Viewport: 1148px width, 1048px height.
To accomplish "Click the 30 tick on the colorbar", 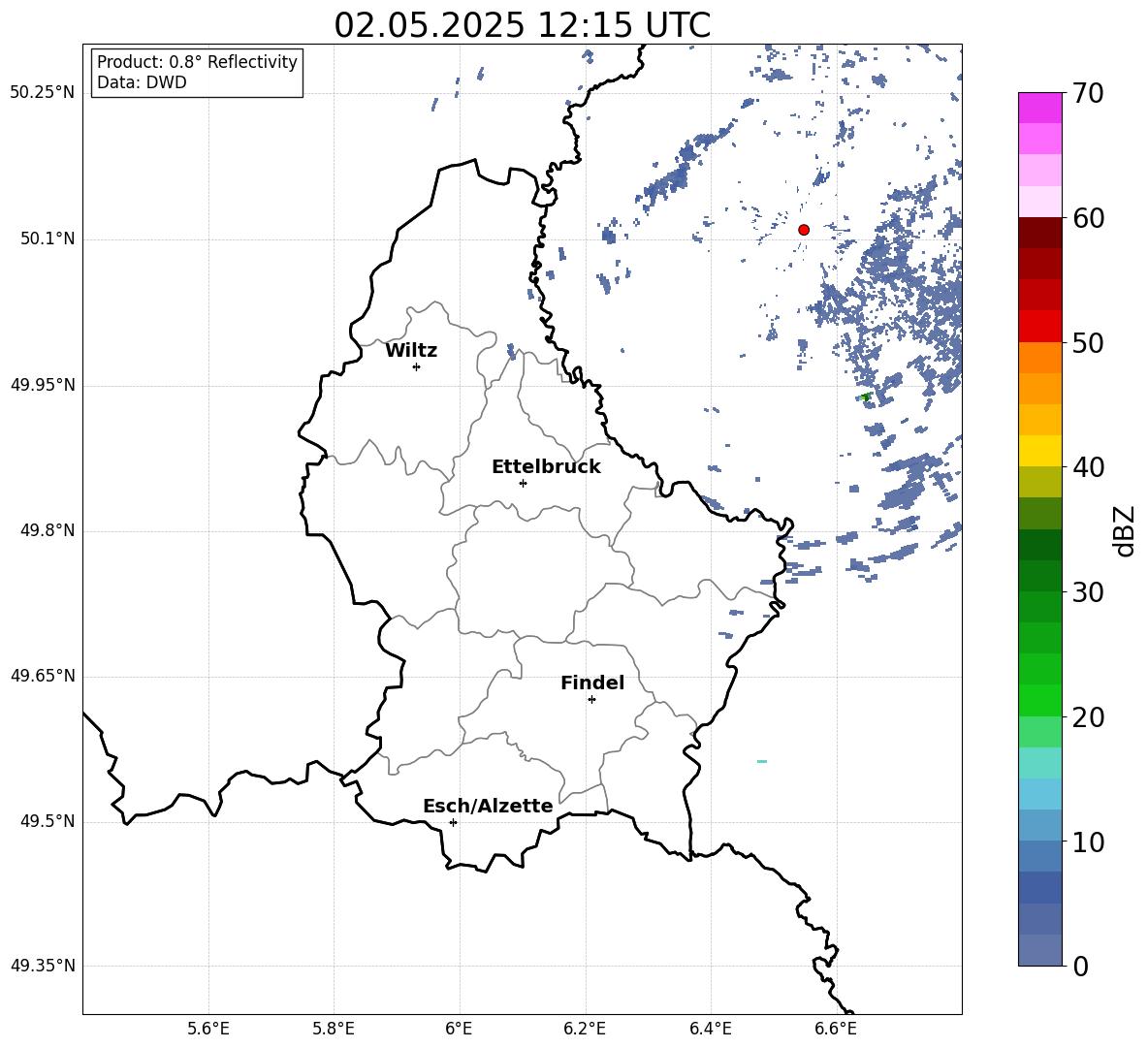I will coord(1087,592).
